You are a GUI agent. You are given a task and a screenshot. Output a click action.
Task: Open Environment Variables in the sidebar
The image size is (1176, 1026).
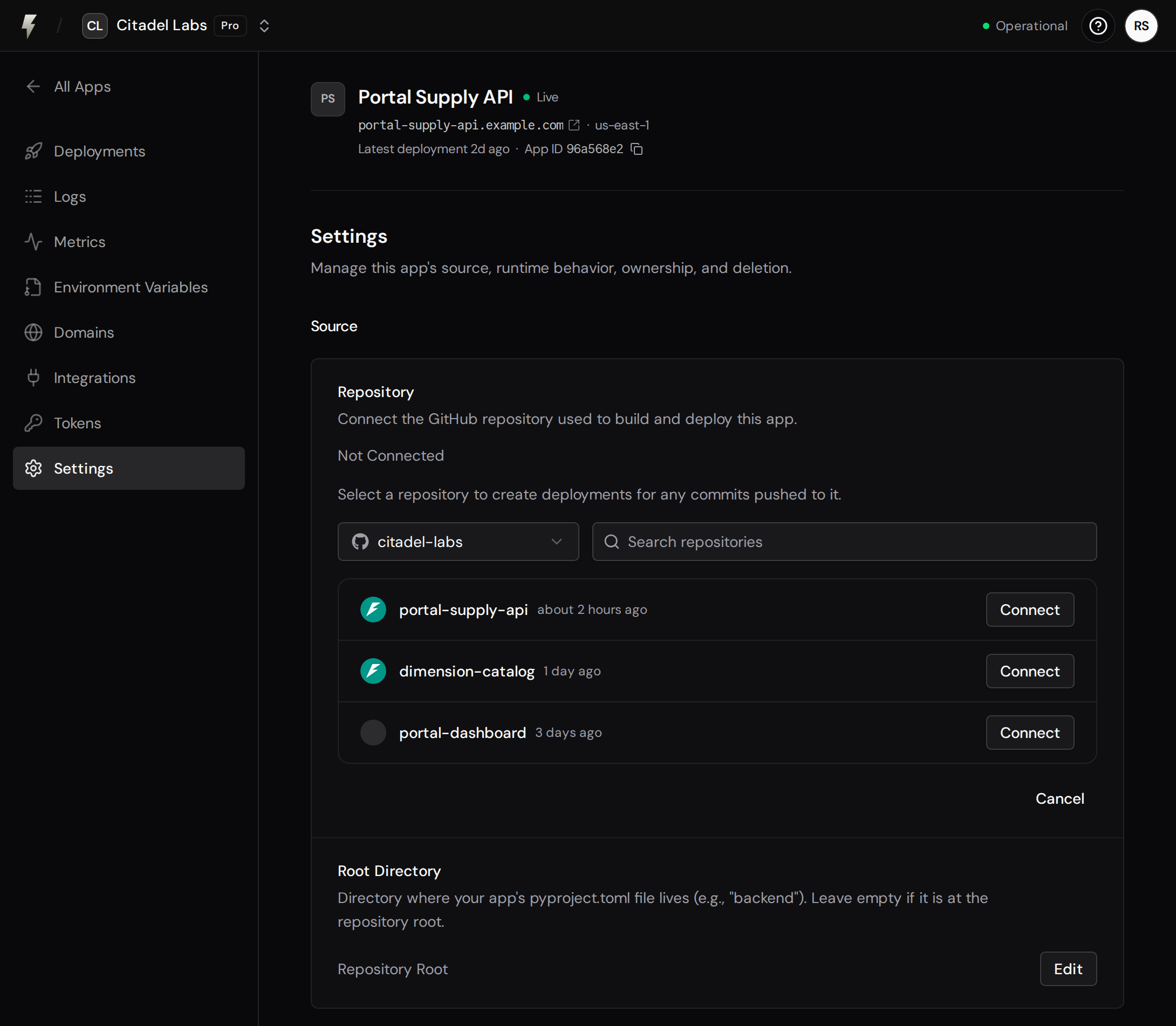(x=129, y=287)
